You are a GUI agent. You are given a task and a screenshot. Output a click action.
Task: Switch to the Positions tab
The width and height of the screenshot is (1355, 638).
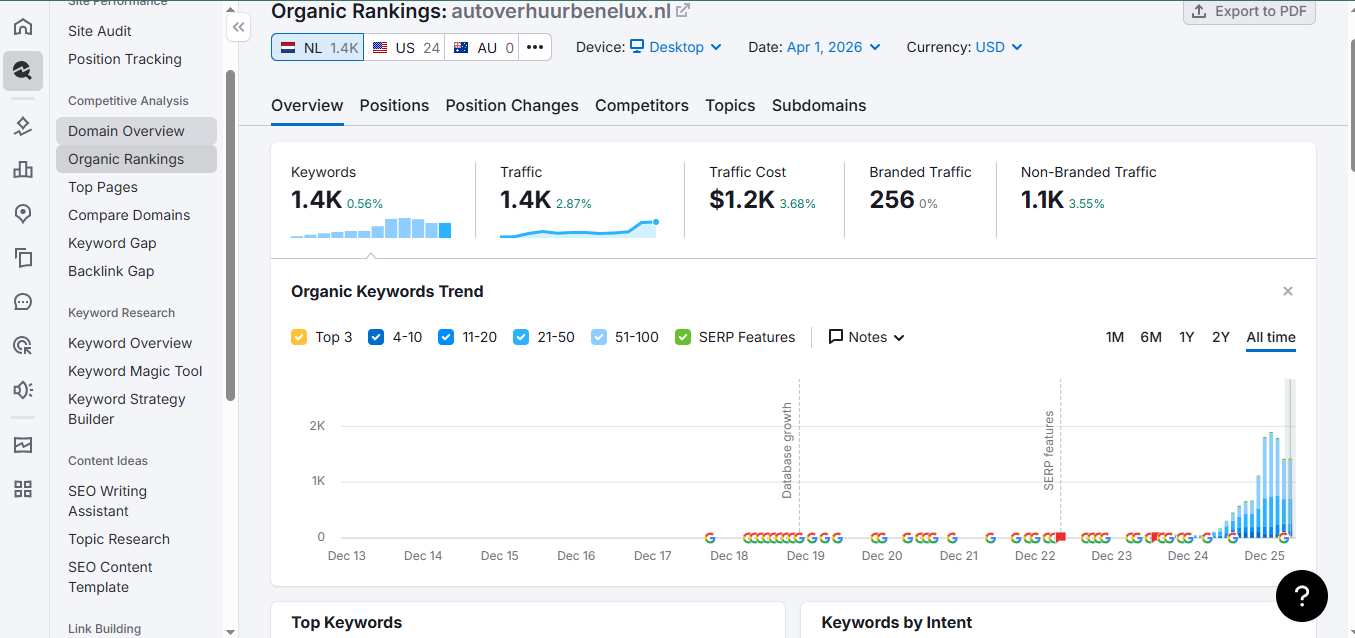pyautogui.click(x=394, y=106)
